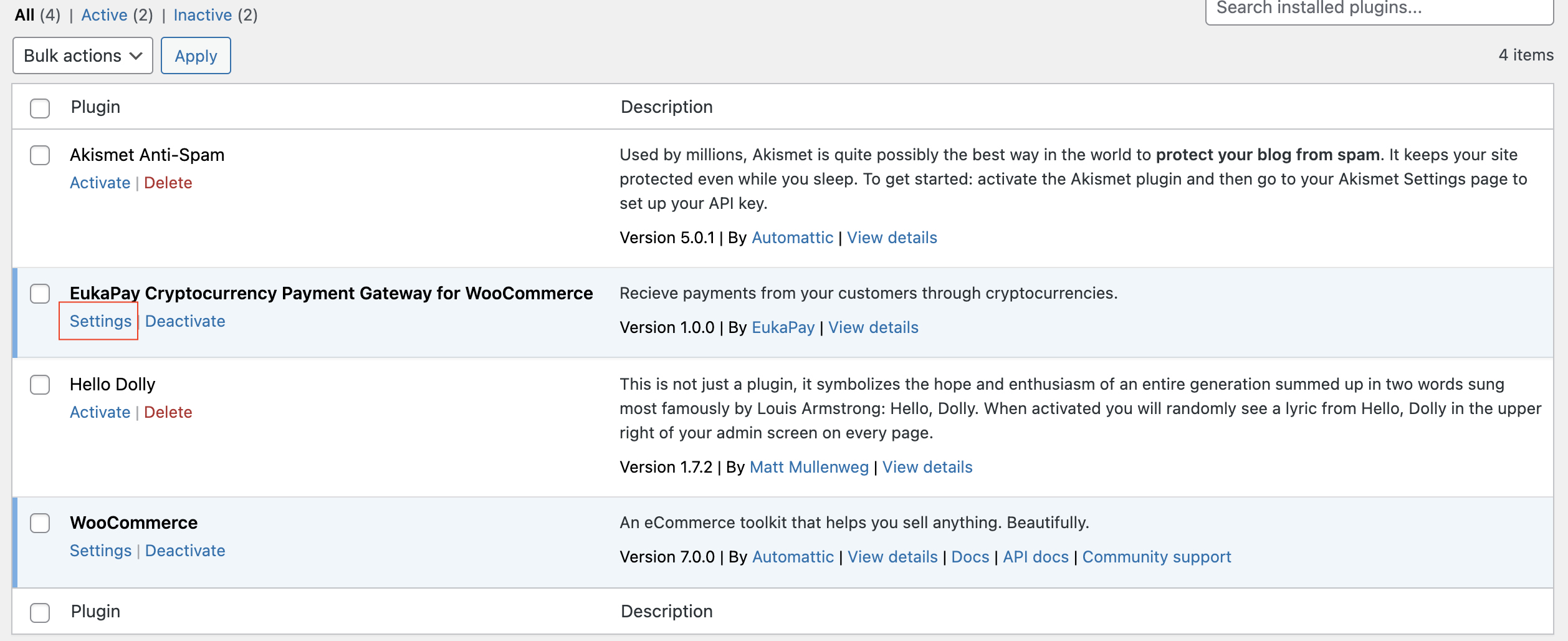View details for Hello Dolly

tap(927, 467)
